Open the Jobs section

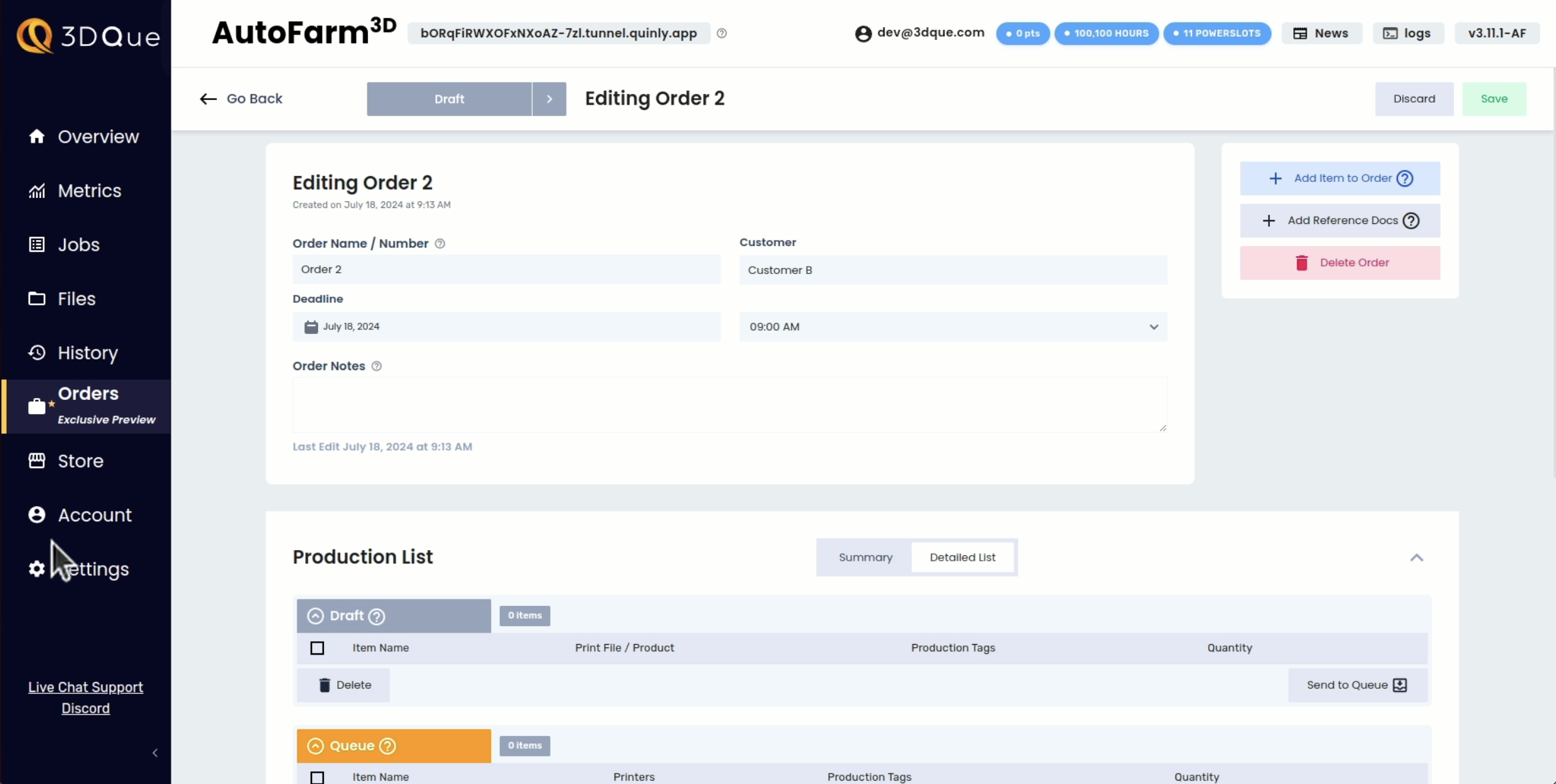[79, 245]
